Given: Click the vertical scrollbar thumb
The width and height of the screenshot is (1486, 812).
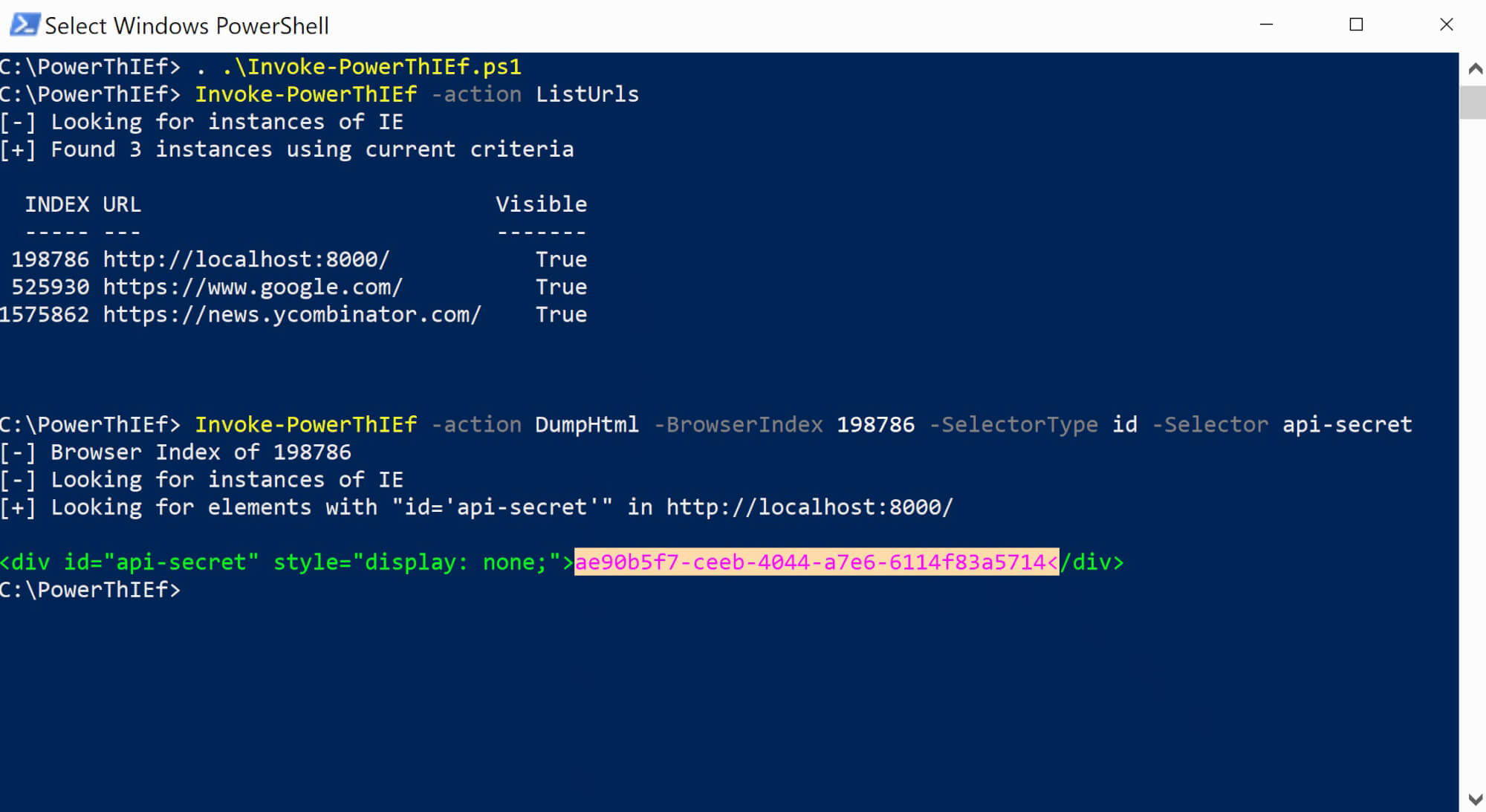Looking at the screenshot, I should tap(1474, 103).
